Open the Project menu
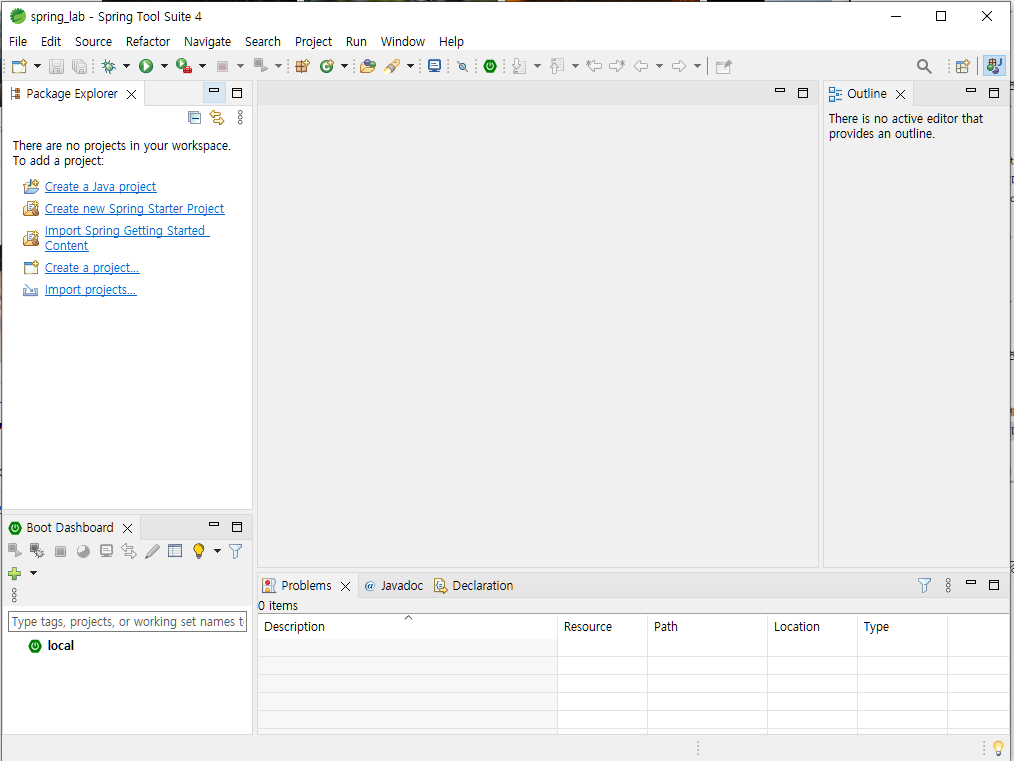This screenshot has width=1014, height=761. click(x=313, y=41)
